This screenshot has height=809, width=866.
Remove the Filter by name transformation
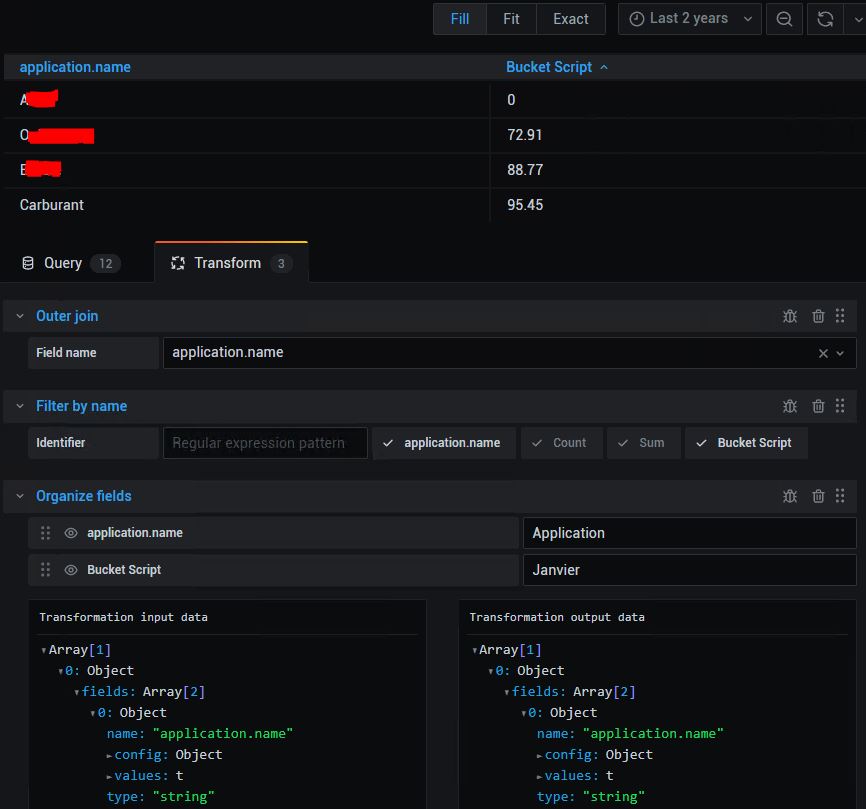818,406
